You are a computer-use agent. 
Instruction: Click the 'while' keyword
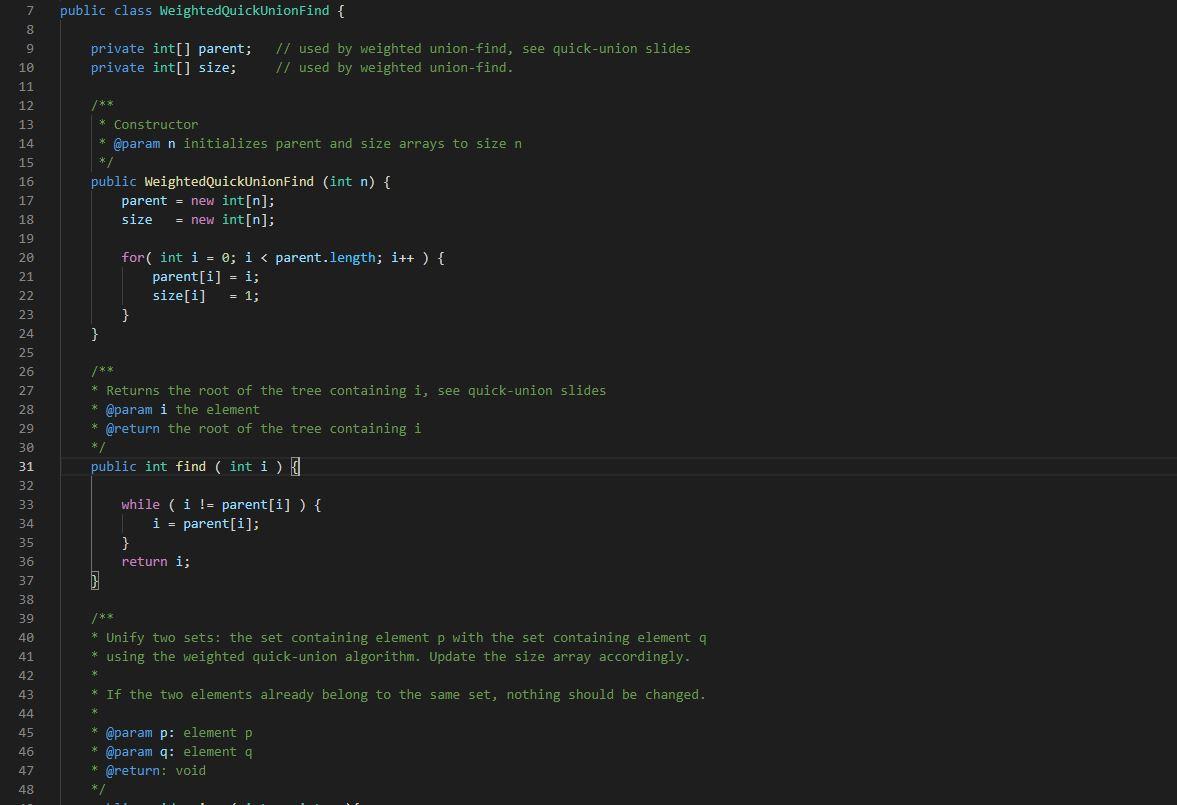point(140,505)
